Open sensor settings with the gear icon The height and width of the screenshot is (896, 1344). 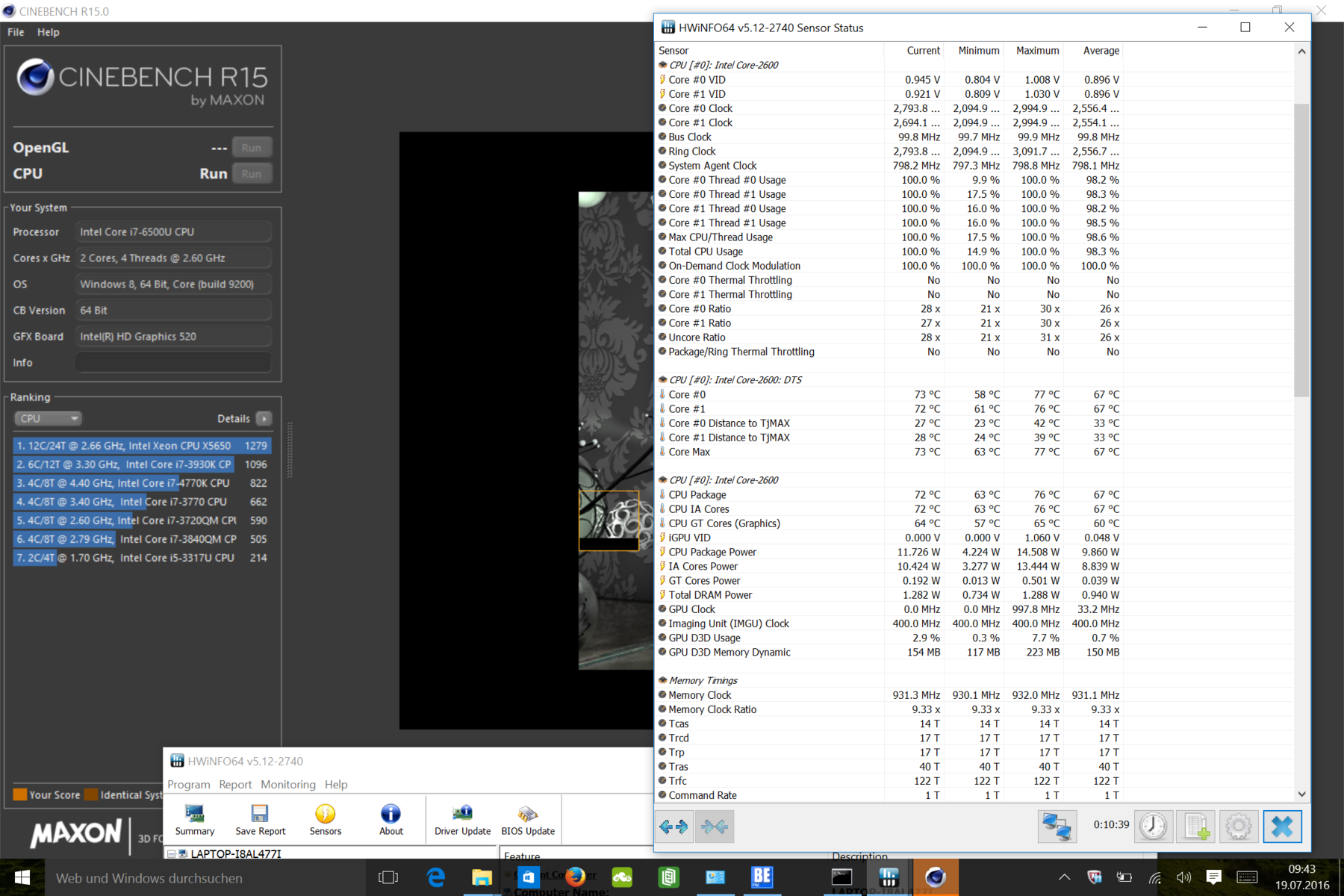(x=1238, y=826)
